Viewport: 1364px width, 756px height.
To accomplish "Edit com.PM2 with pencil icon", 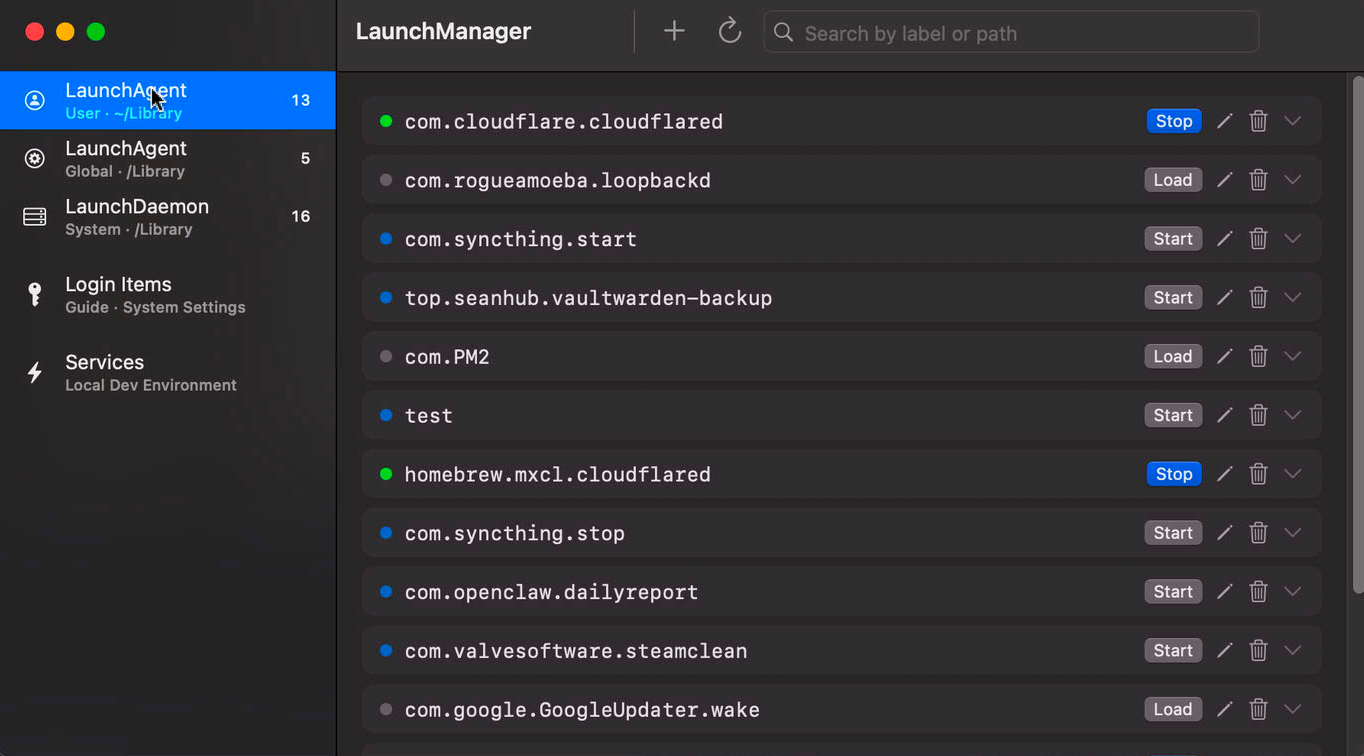I will tap(1224, 357).
